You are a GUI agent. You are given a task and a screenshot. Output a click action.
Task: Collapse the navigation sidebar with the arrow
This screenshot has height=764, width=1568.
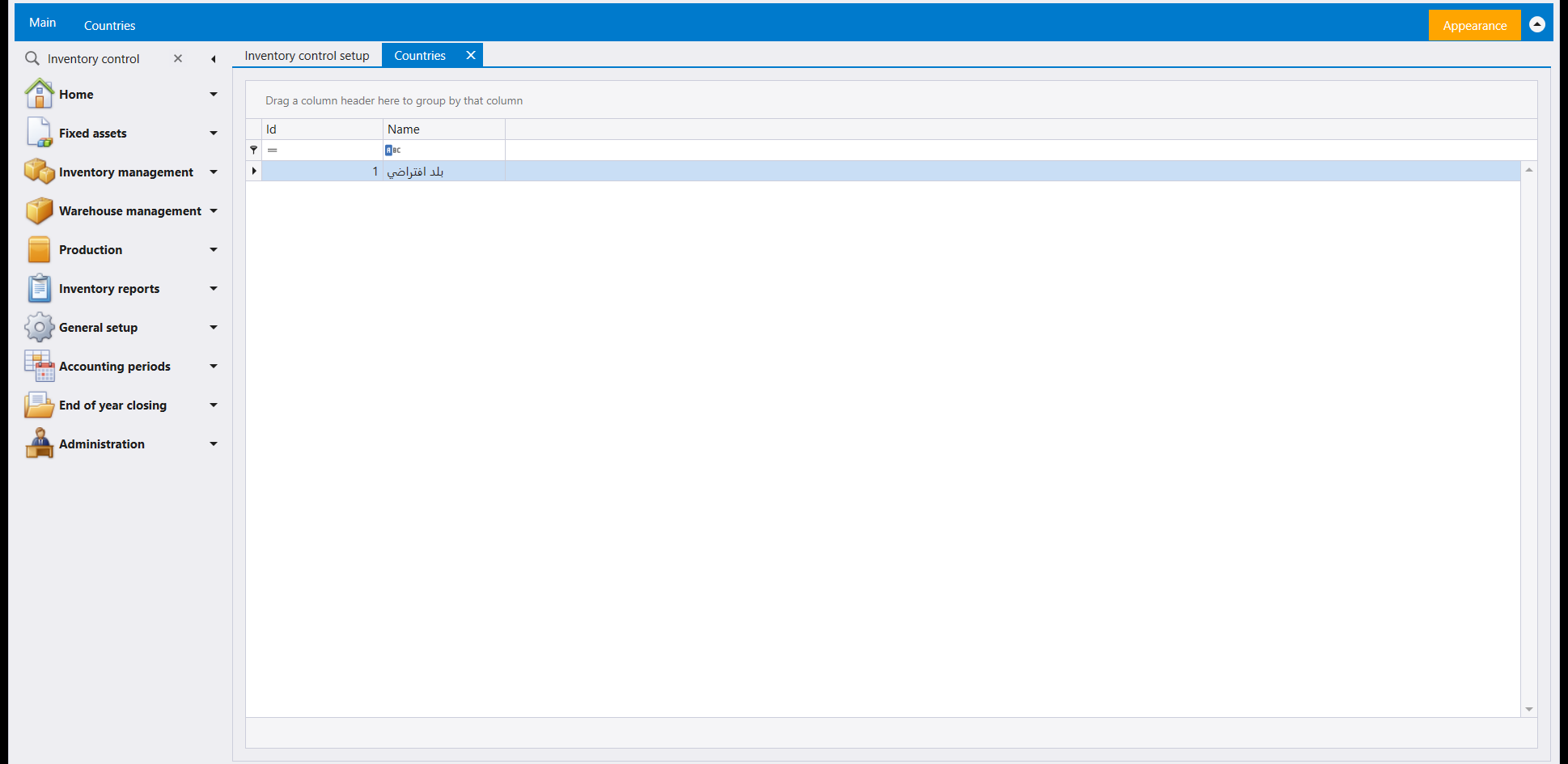click(213, 59)
